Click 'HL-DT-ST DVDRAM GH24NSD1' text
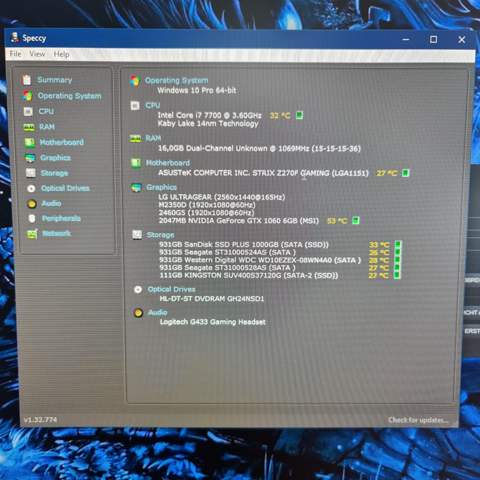This screenshot has width=480, height=480. tap(212, 299)
